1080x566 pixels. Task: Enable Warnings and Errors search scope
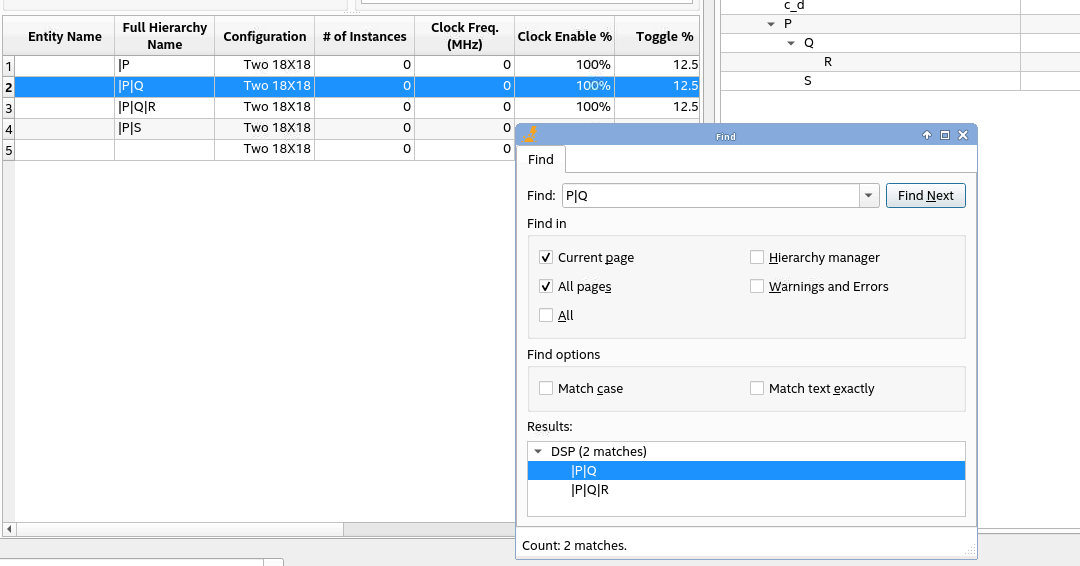click(x=757, y=287)
